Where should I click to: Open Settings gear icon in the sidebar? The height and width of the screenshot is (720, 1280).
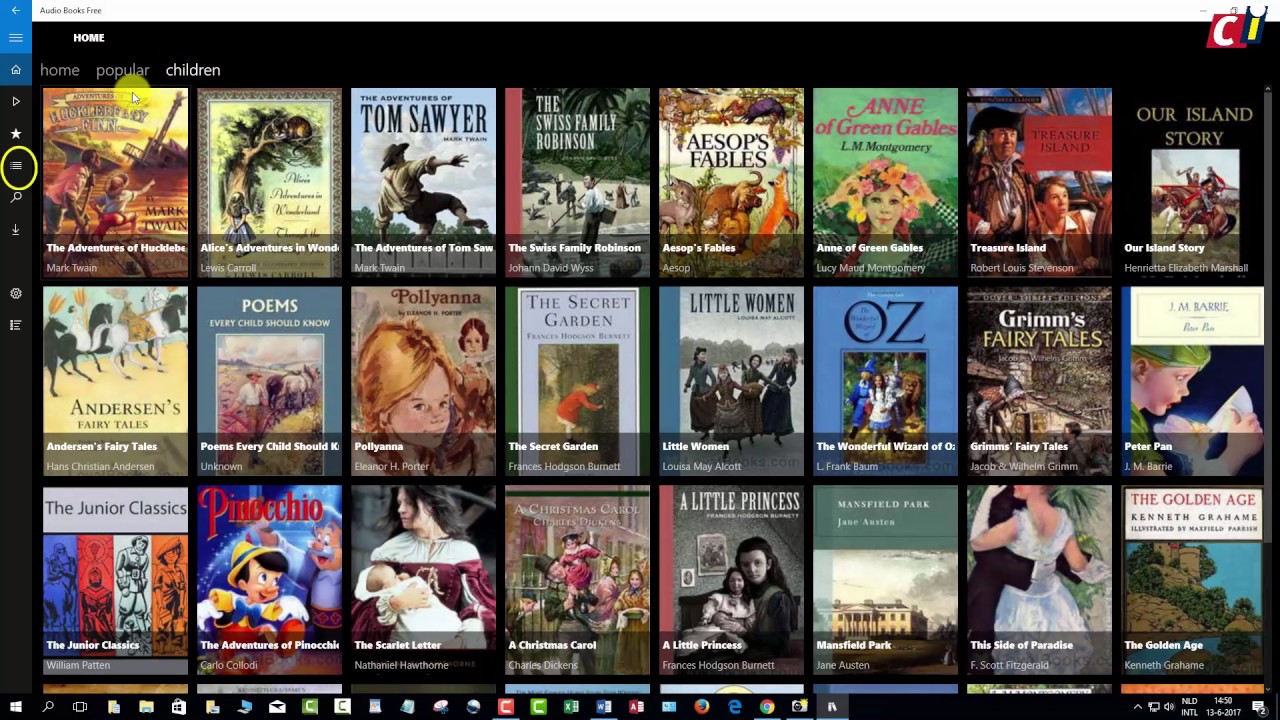tap(16, 293)
